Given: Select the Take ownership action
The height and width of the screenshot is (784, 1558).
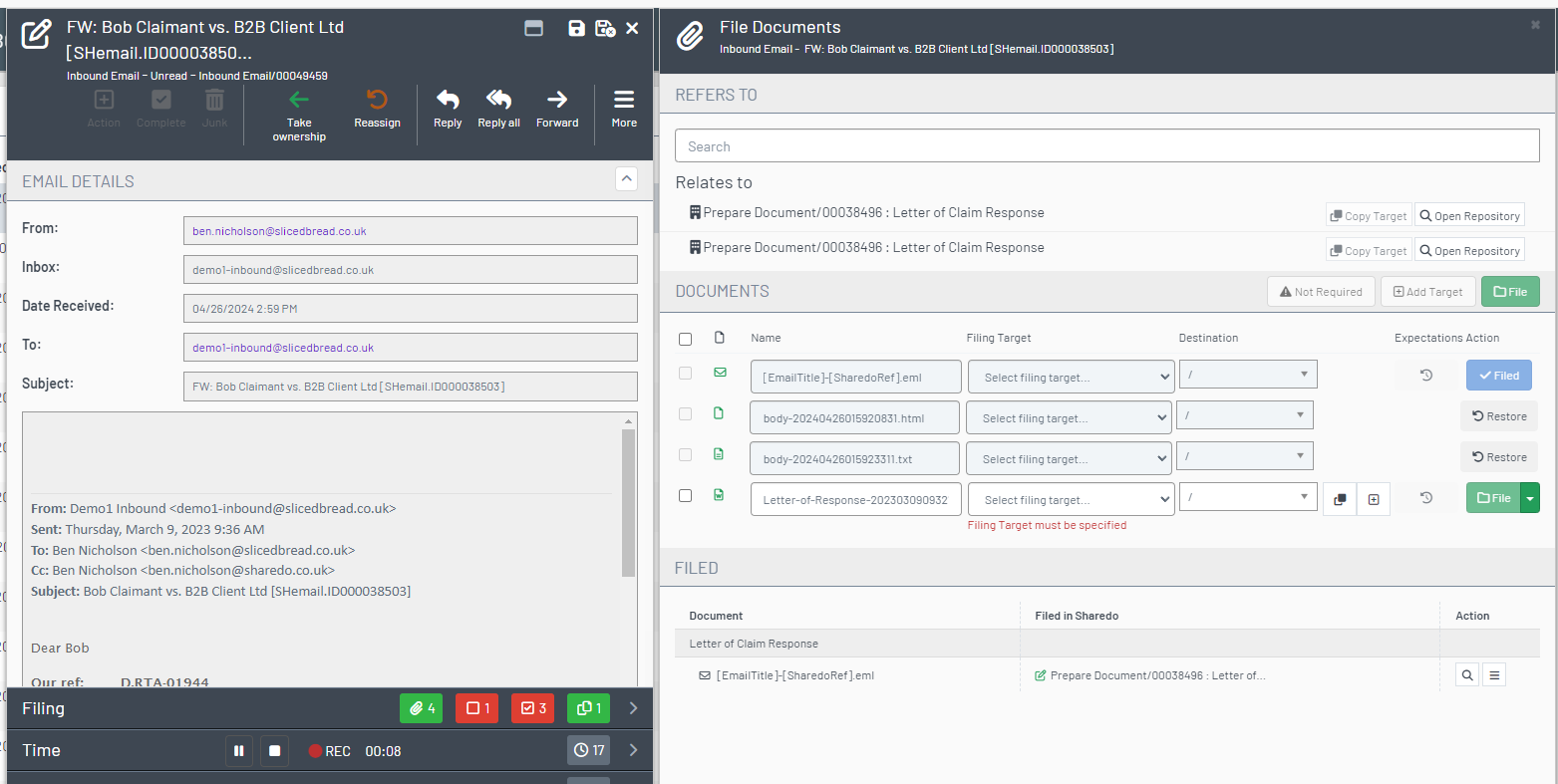Looking at the screenshot, I should 299,110.
